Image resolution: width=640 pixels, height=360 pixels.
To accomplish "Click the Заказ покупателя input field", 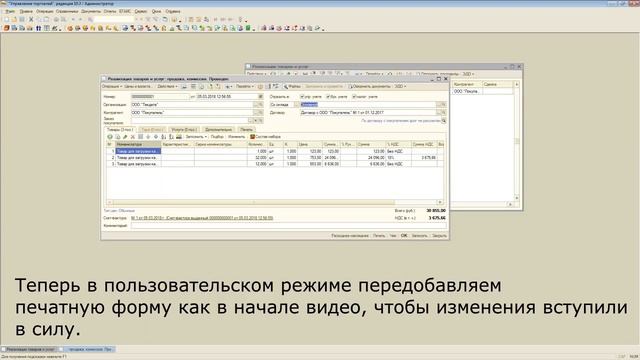I will click(x=190, y=121).
